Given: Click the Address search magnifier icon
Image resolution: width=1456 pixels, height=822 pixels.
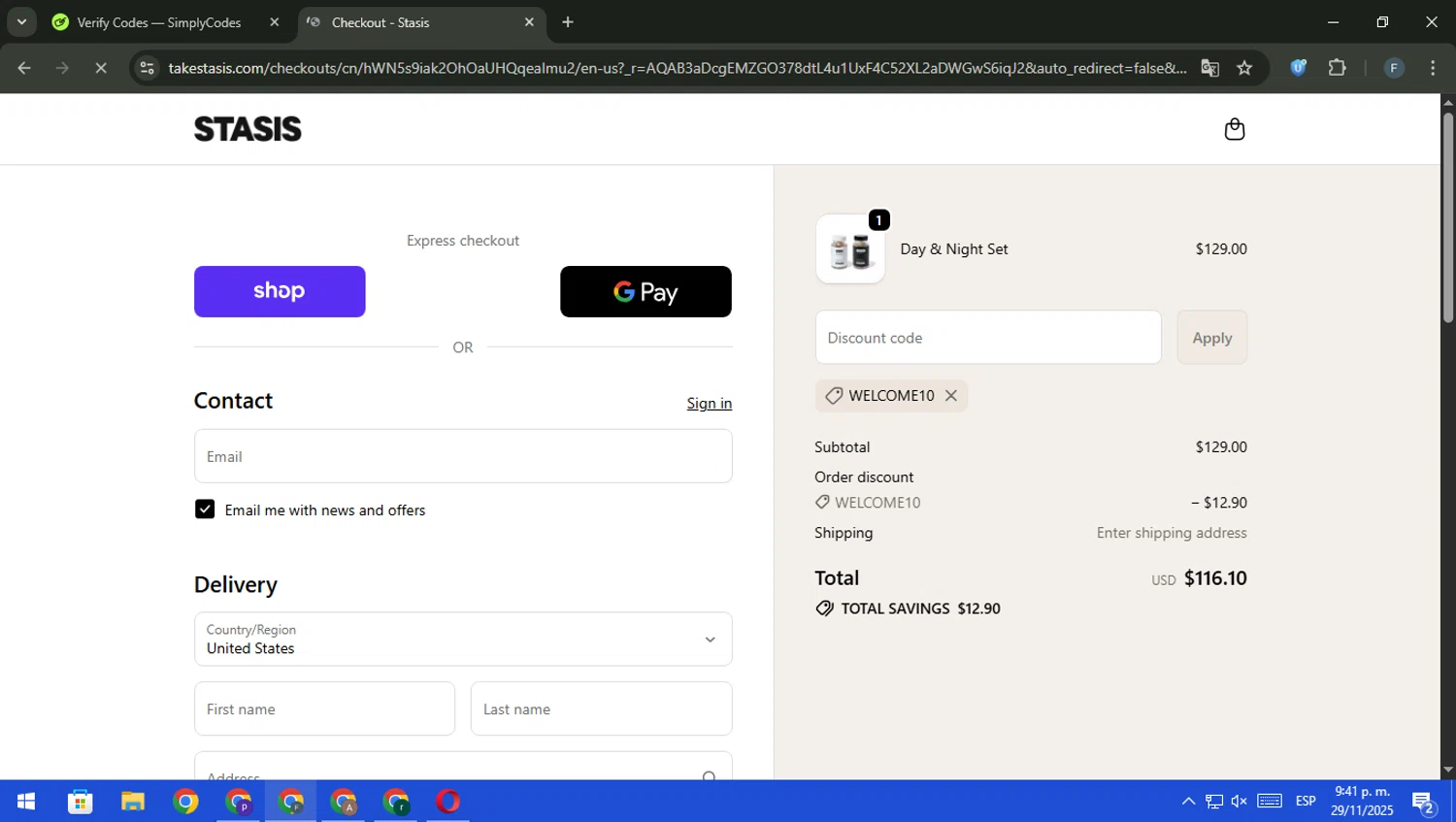Looking at the screenshot, I should click(710, 775).
